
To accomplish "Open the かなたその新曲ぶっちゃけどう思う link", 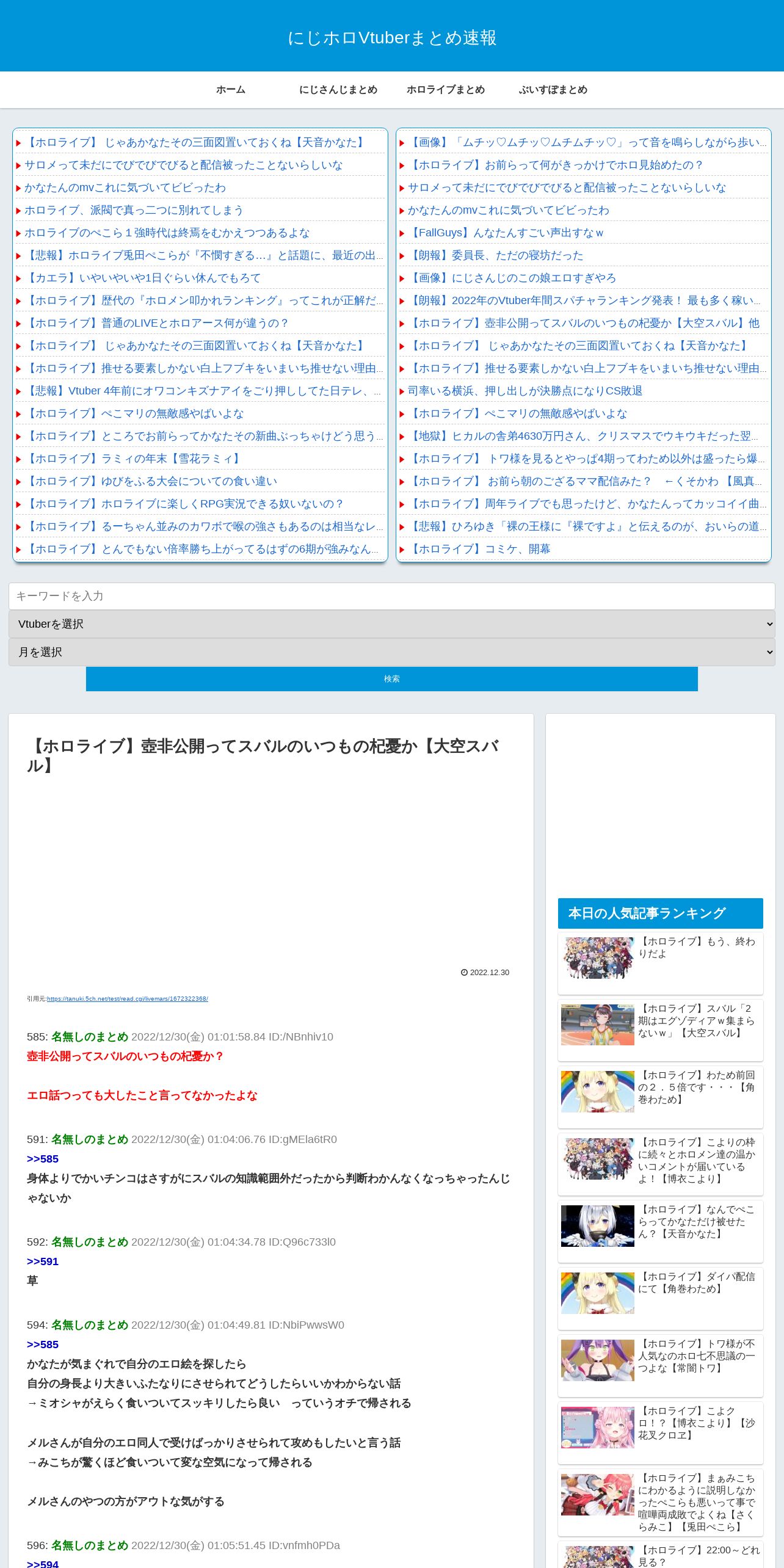I will [203, 436].
